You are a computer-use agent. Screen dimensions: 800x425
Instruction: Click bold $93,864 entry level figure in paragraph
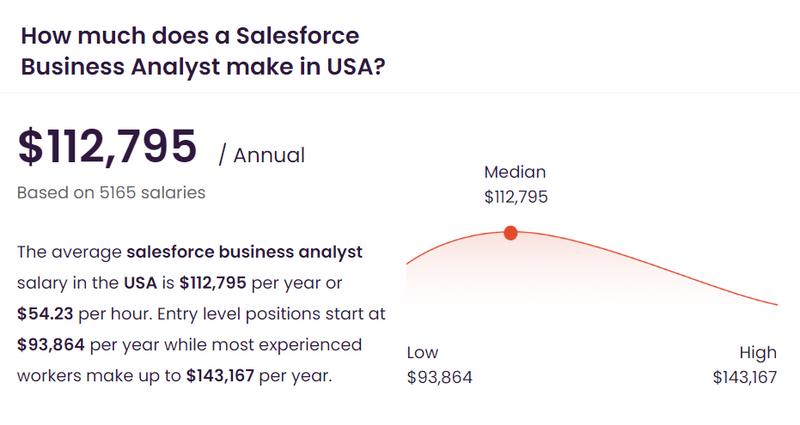[x=51, y=345]
